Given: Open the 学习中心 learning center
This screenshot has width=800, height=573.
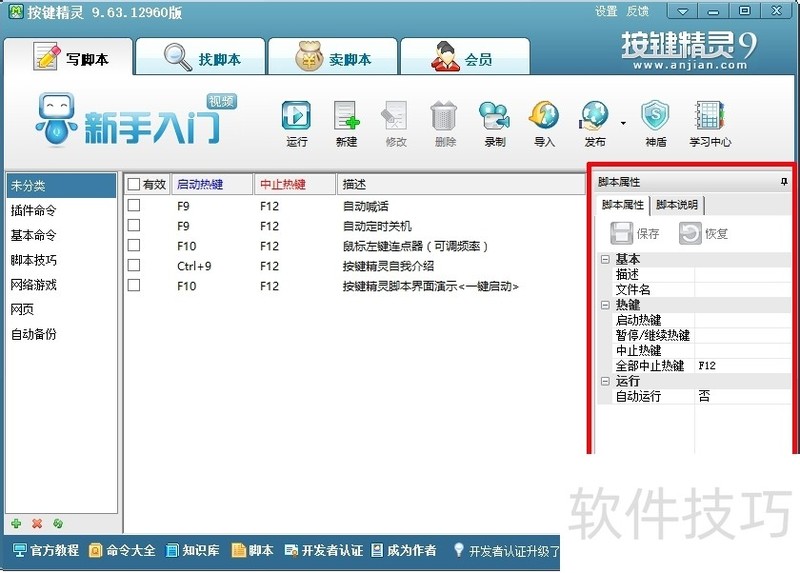Looking at the screenshot, I should [710, 123].
